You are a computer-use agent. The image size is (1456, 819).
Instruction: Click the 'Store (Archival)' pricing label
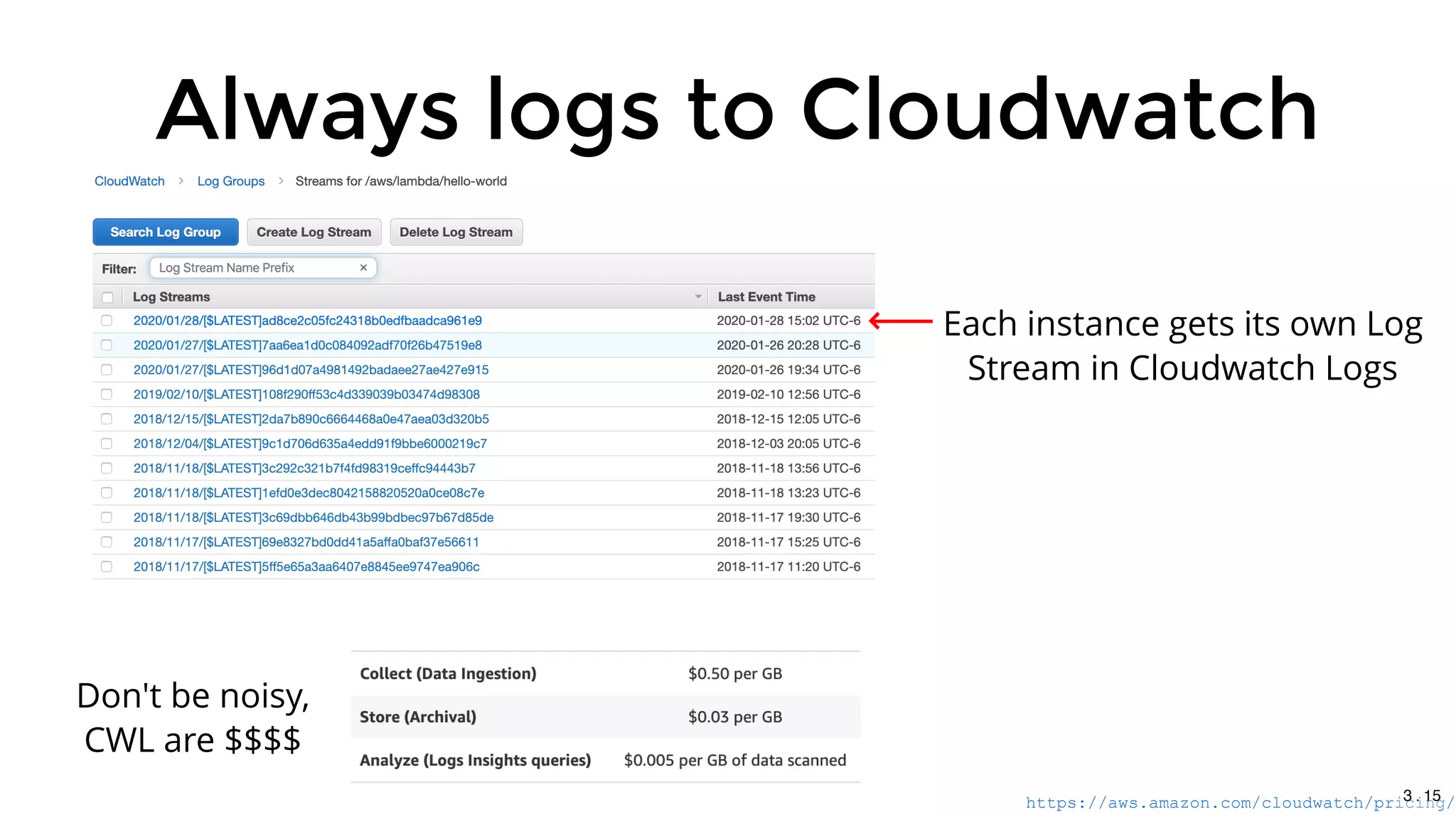[418, 717]
